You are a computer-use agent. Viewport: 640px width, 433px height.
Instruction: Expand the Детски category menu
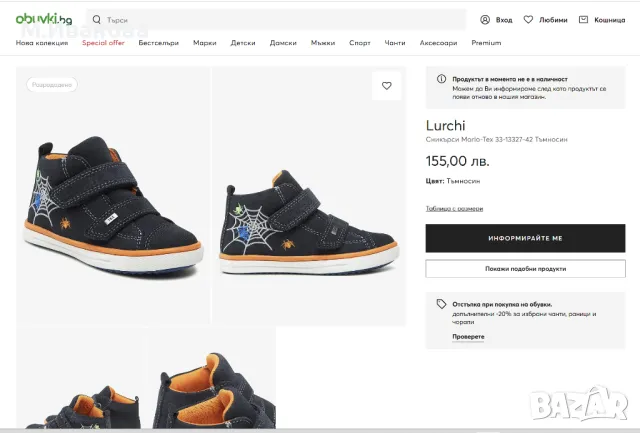tap(243, 43)
